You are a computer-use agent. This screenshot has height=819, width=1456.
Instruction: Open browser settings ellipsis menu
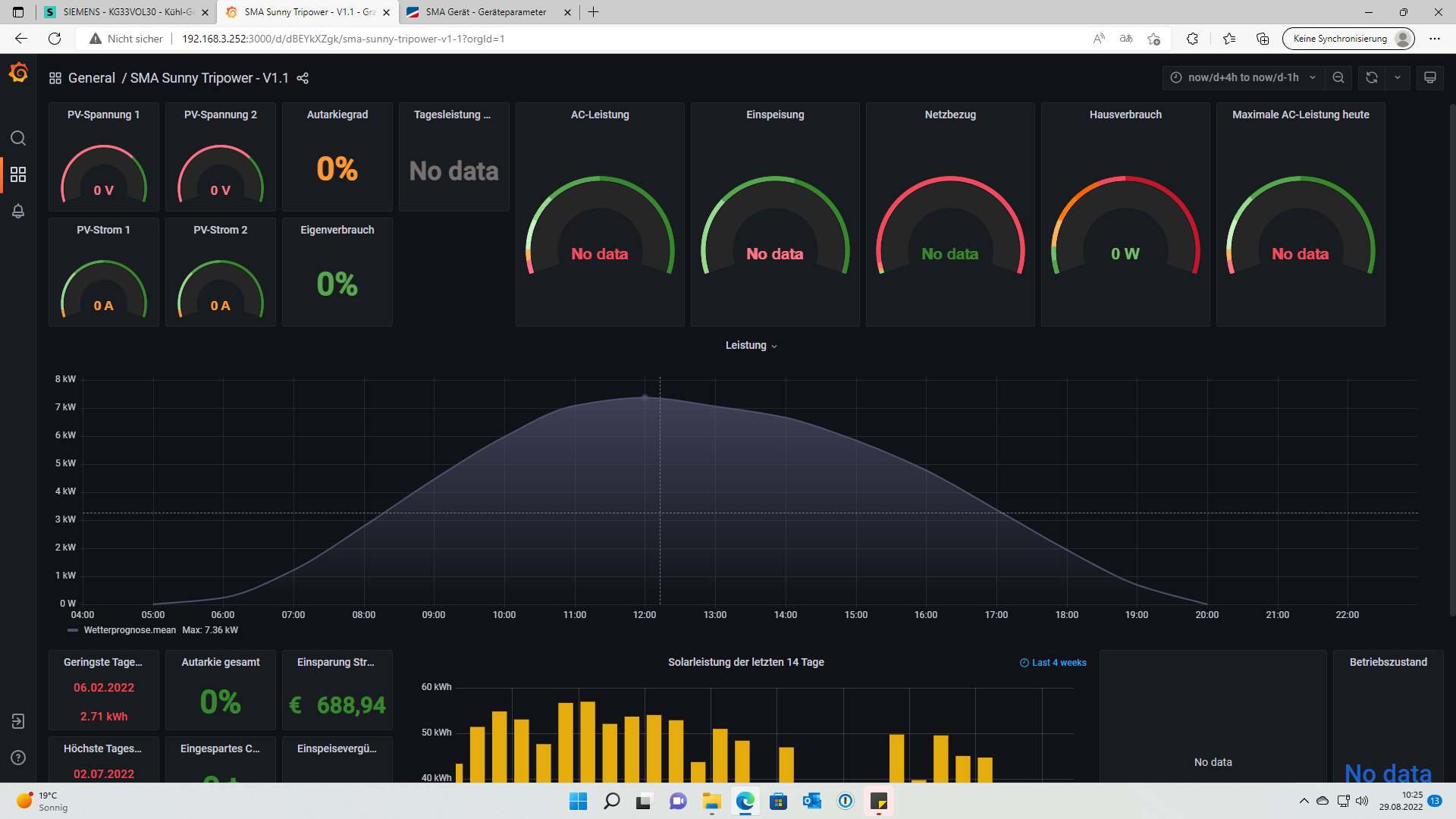1435,39
